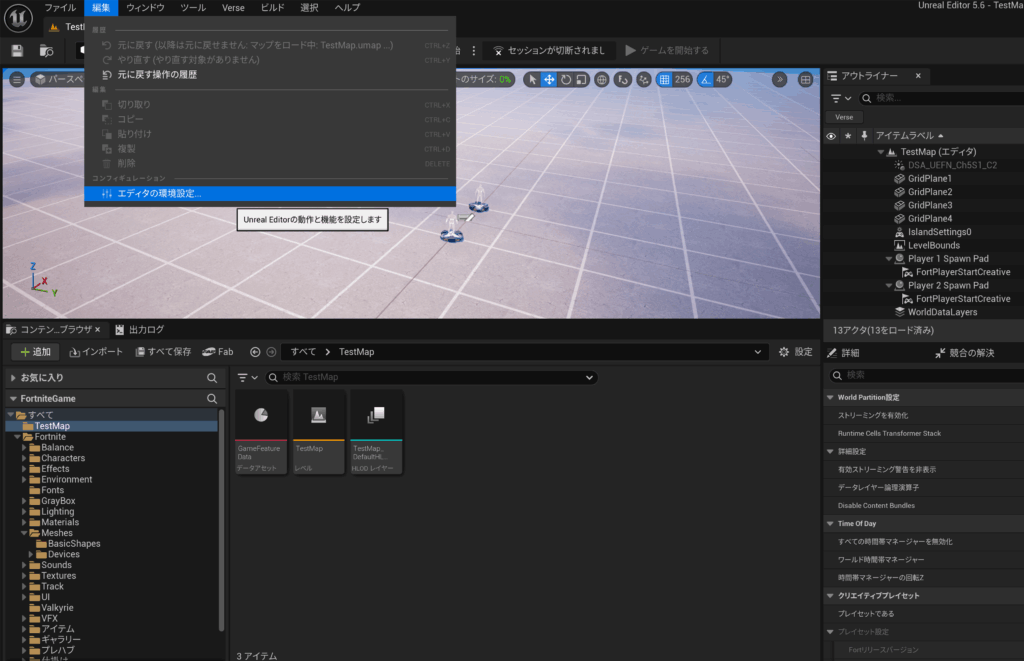Open the Conflict Resolution tab
This screenshot has height=661, width=1024.
pyautogui.click(x=965, y=353)
